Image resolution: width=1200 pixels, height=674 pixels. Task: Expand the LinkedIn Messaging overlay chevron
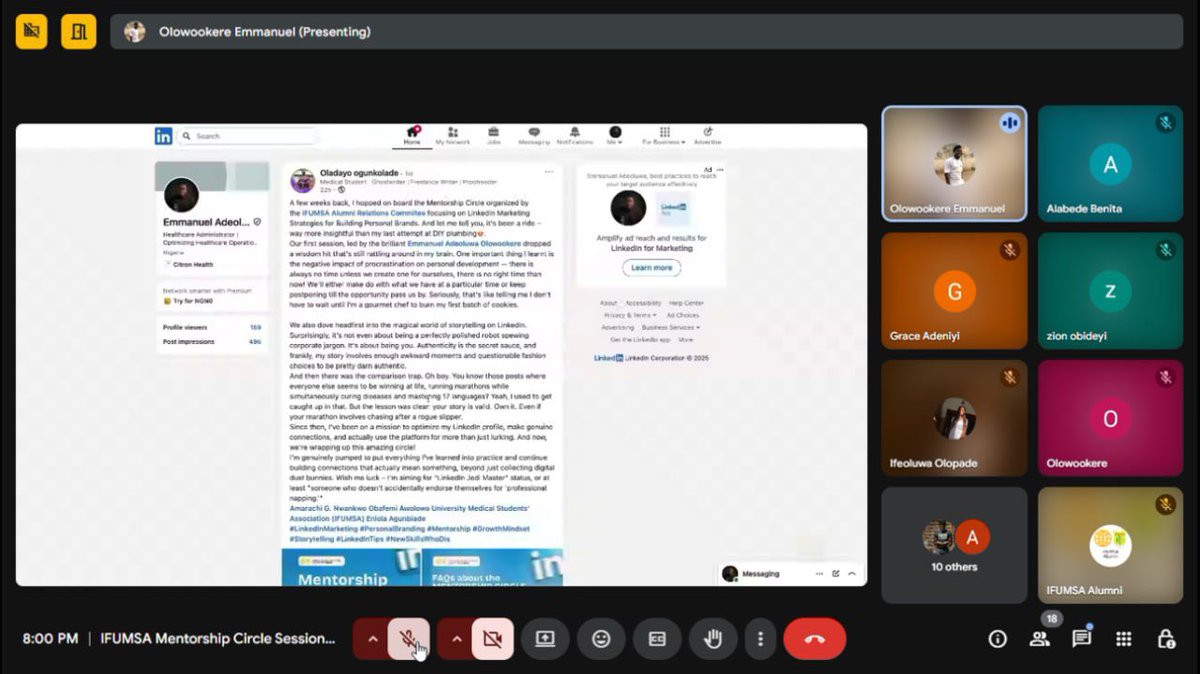(852, 574)
